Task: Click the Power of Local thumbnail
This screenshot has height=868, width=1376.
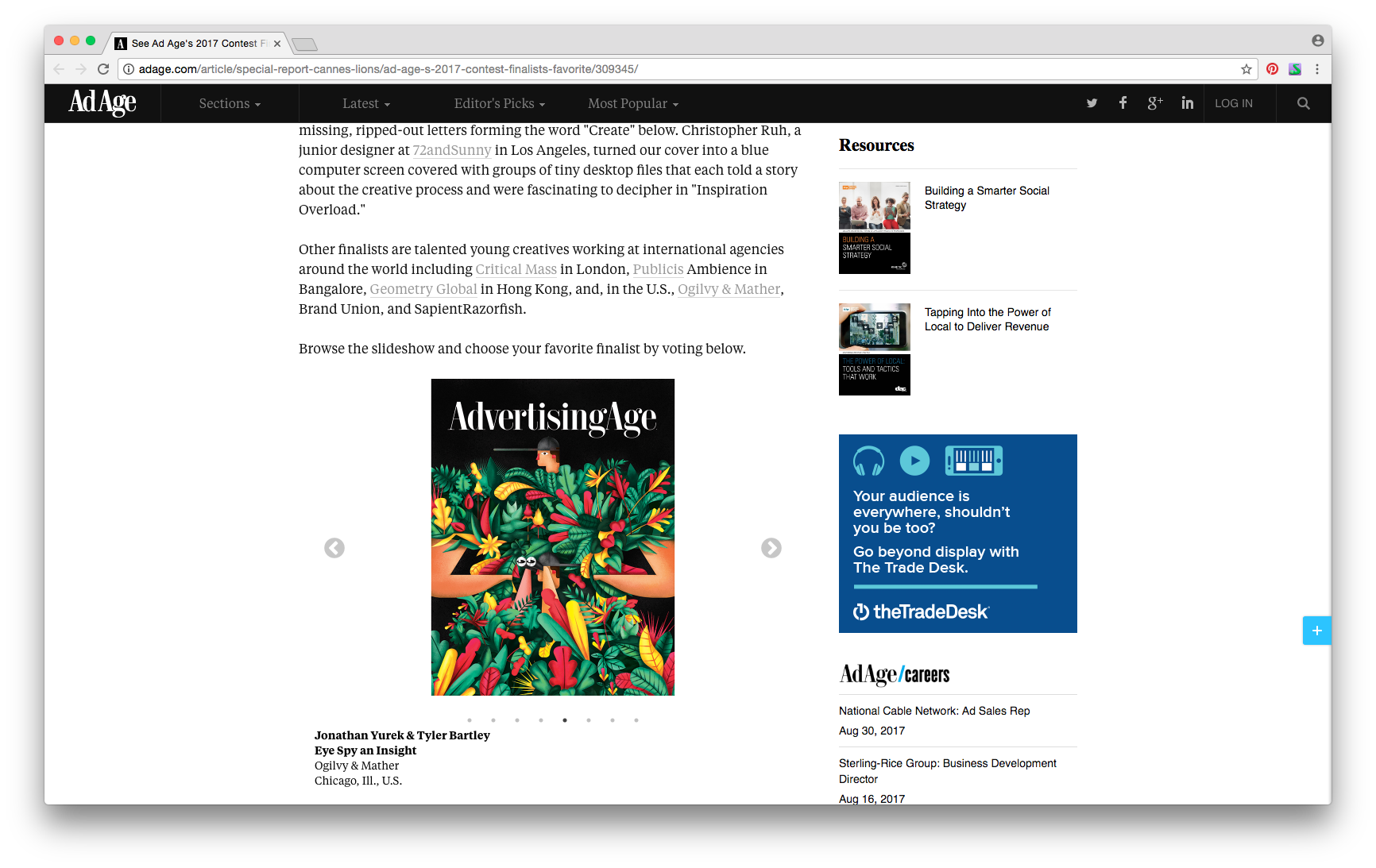Action: tap(874, 349)
